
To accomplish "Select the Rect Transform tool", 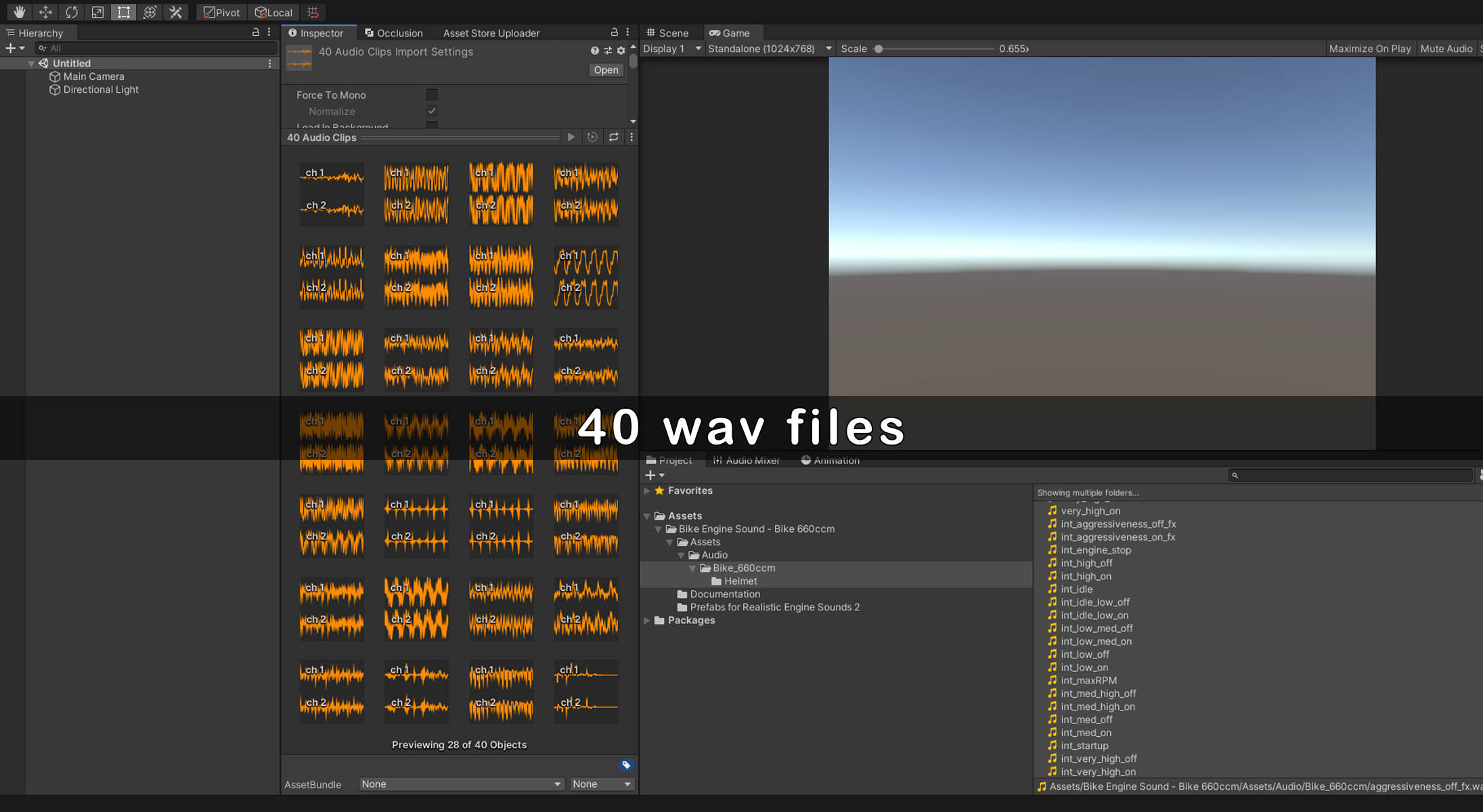I will tap(123, 12).
